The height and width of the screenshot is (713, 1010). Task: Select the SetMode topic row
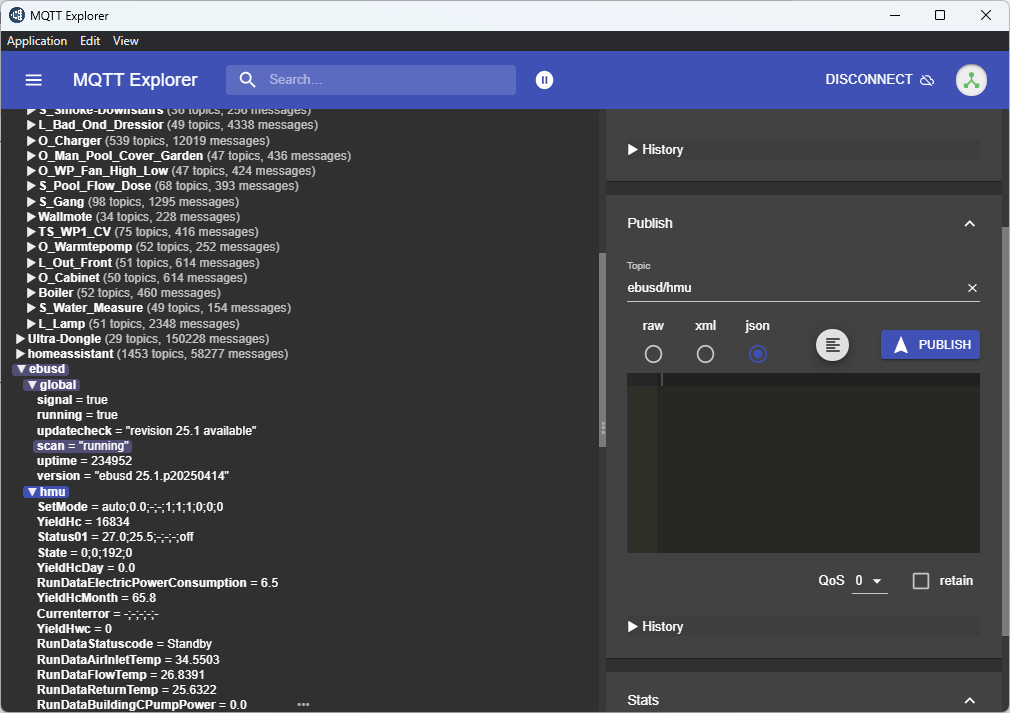pos(130,507)
